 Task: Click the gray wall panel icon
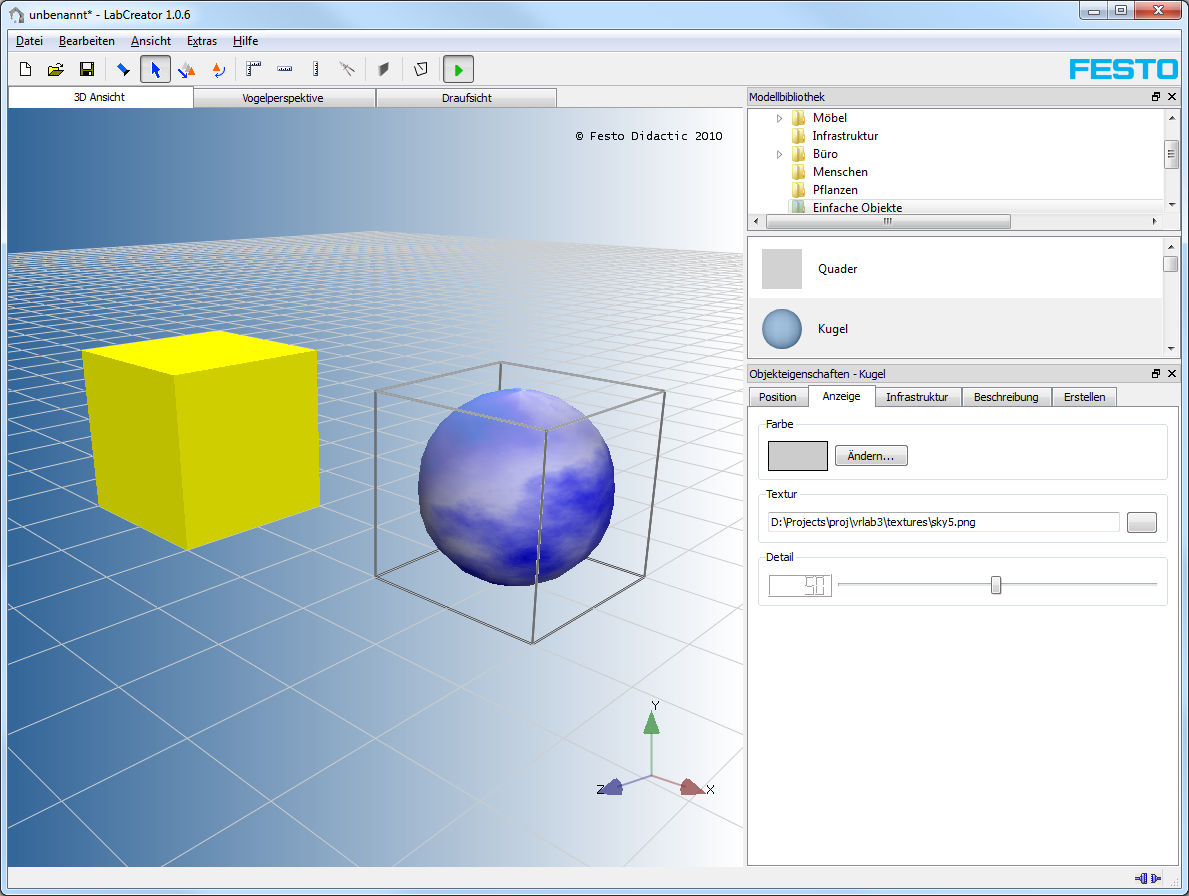coord(384,70)
